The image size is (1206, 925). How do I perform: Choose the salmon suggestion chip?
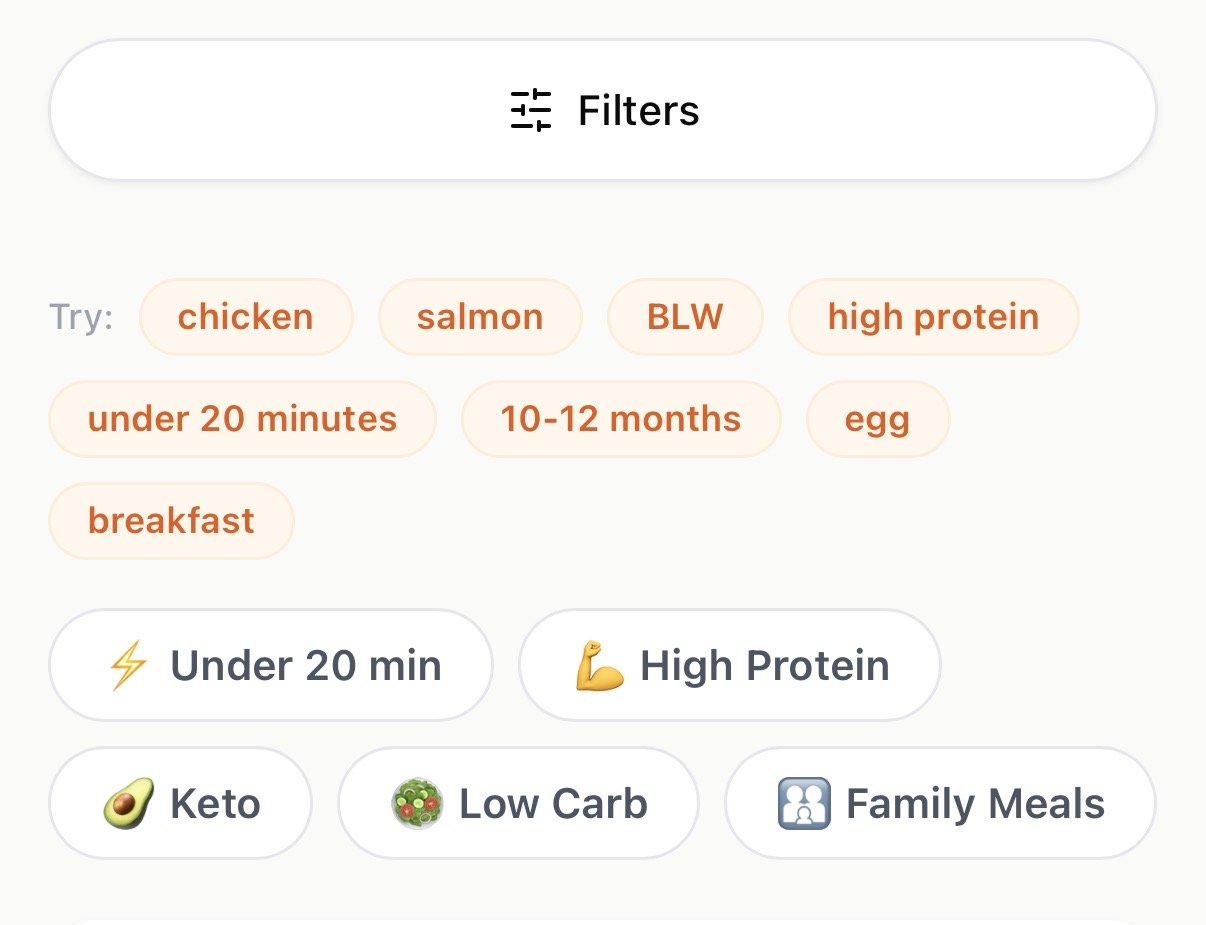point(480,317)
